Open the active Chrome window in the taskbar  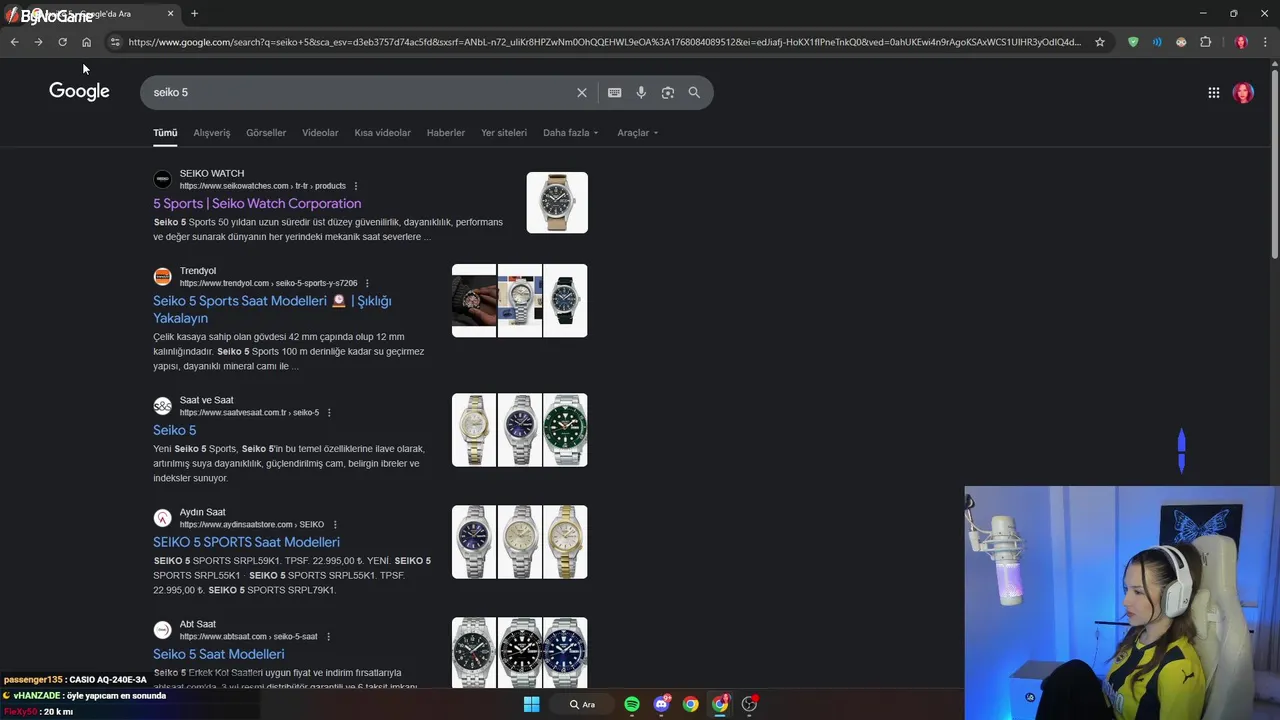[x=720, y=704]
